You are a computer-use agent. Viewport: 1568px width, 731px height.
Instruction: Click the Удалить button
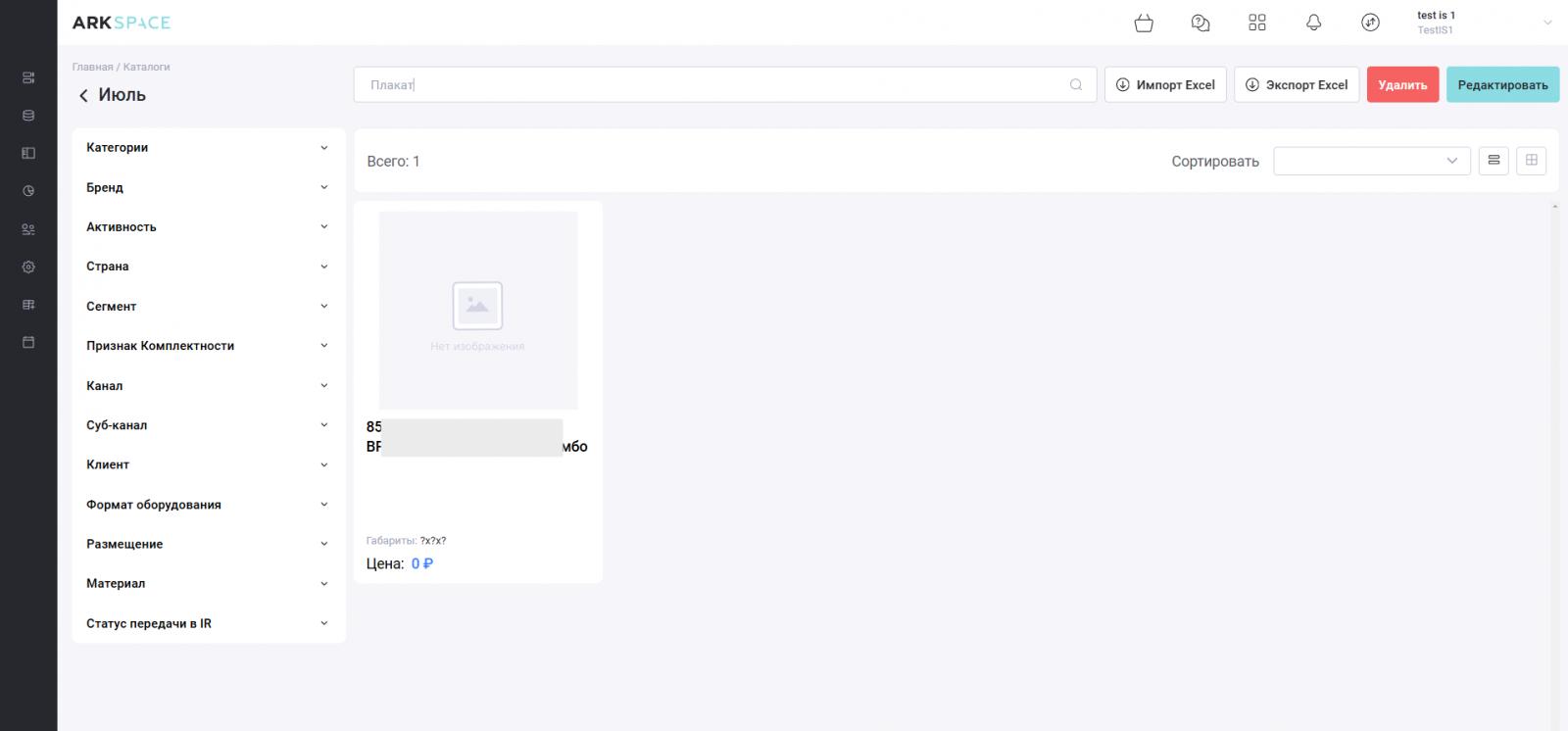pyautogui.click(x=1402, y=85)
